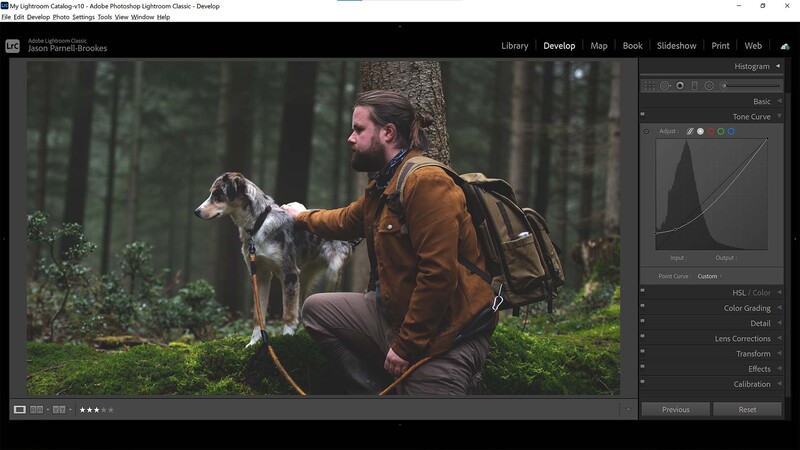Toggle the HSL / Color panel switch
800x450 pixels.
[643, 292]
